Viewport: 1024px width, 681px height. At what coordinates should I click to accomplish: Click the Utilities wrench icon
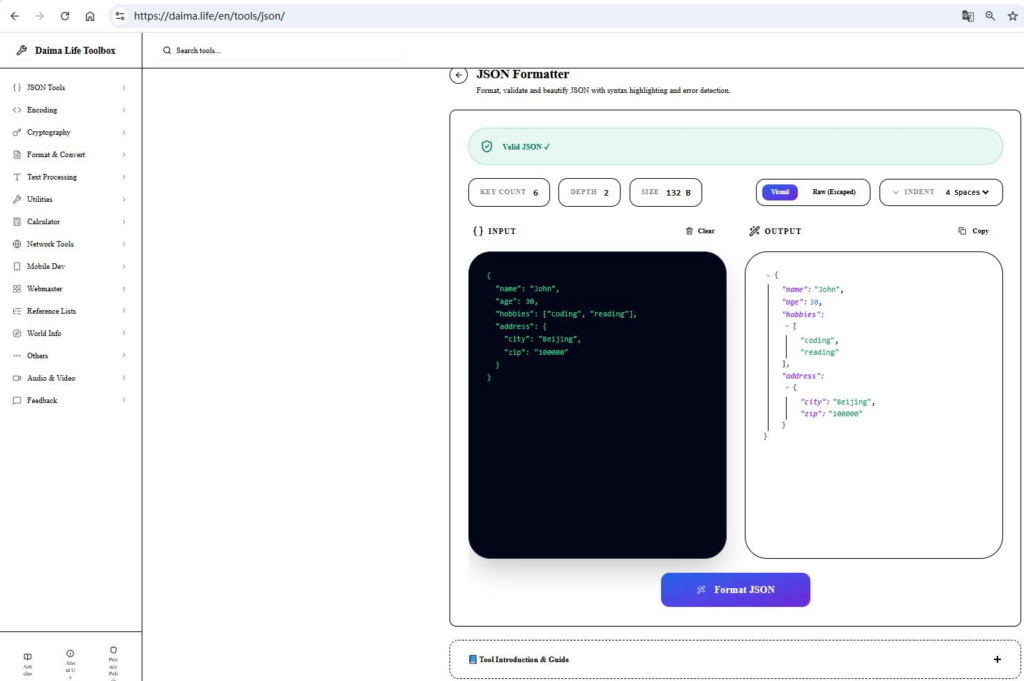[x=17, y=199]
